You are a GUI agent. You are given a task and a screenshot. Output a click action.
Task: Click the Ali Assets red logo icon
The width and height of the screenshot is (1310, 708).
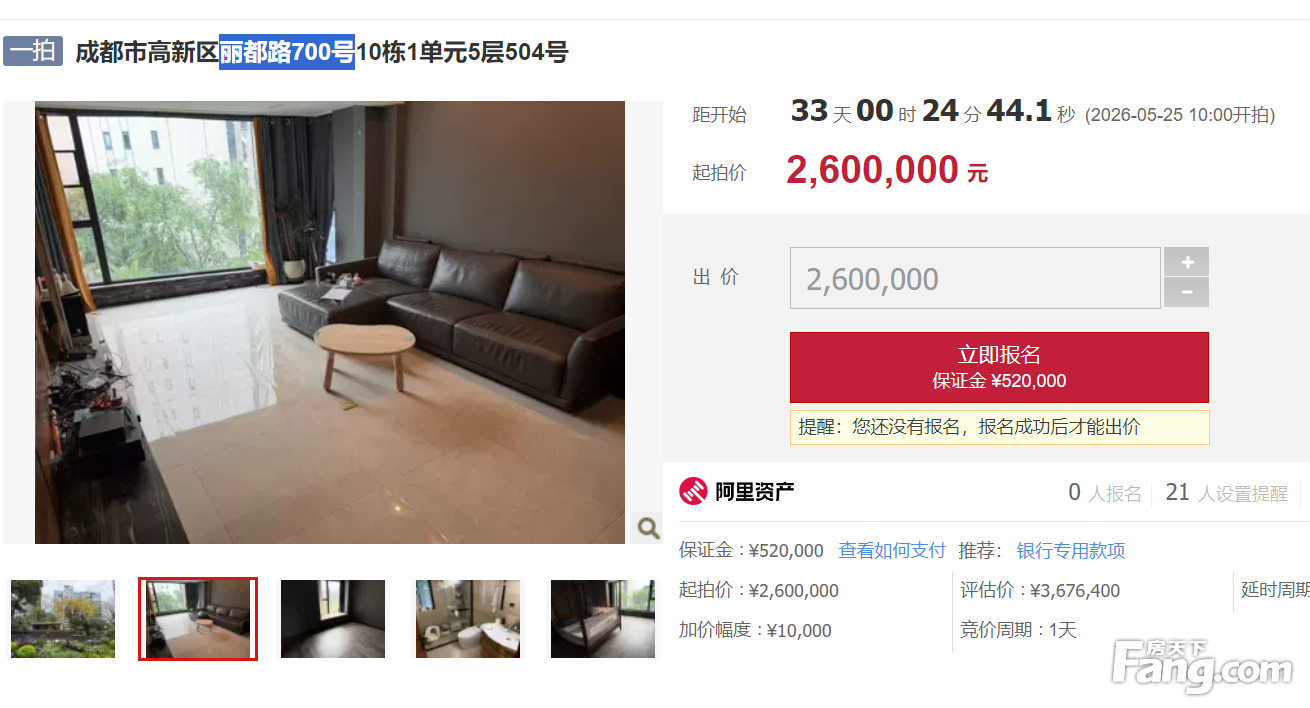[693, 492]
